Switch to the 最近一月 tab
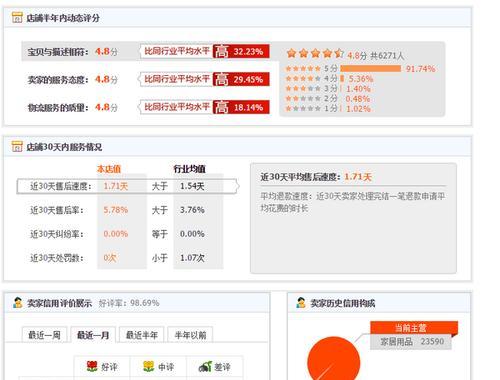Screen dimensions: 500x380 pos(93,335)
